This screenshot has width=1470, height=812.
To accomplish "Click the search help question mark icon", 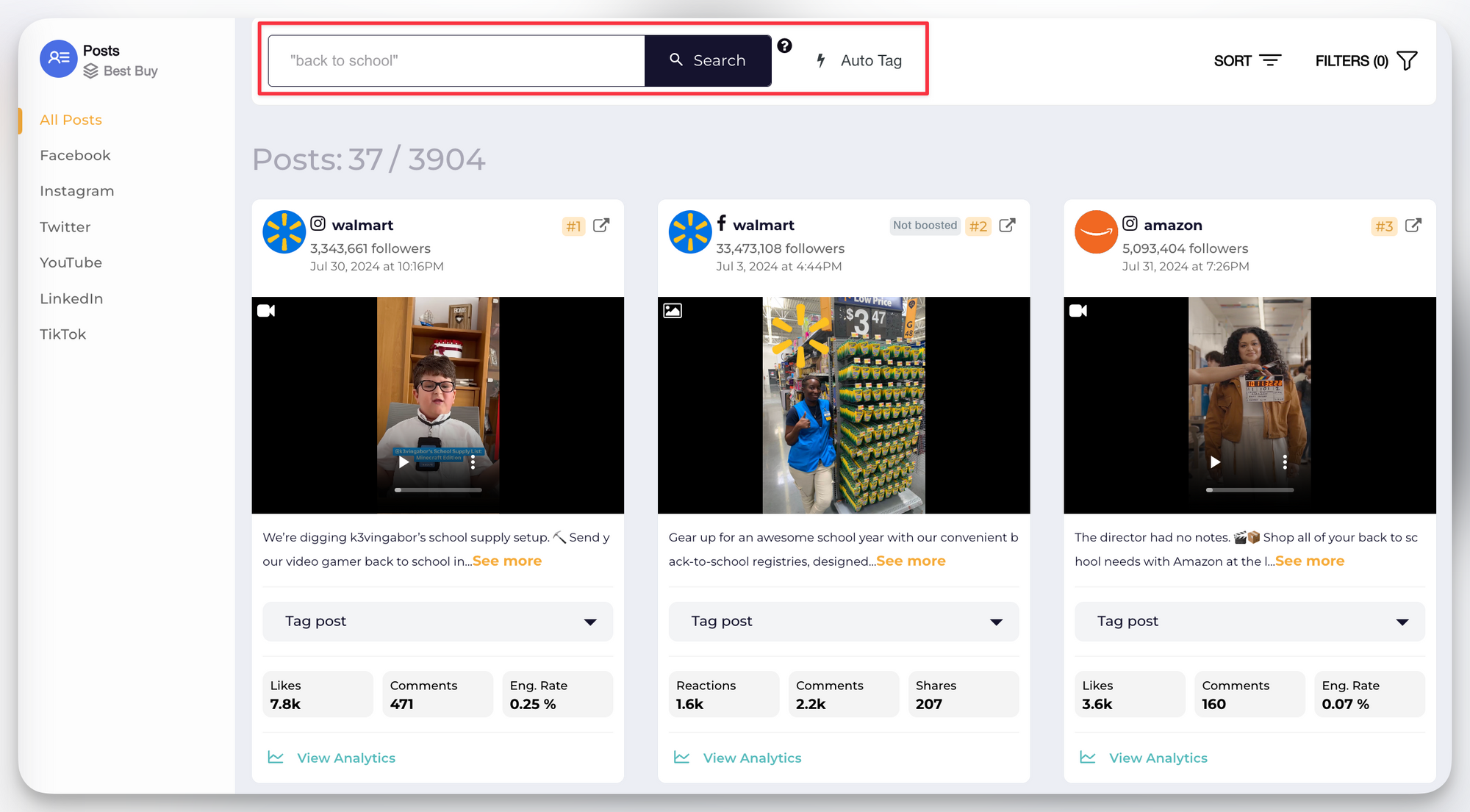I will click(785, 46).
